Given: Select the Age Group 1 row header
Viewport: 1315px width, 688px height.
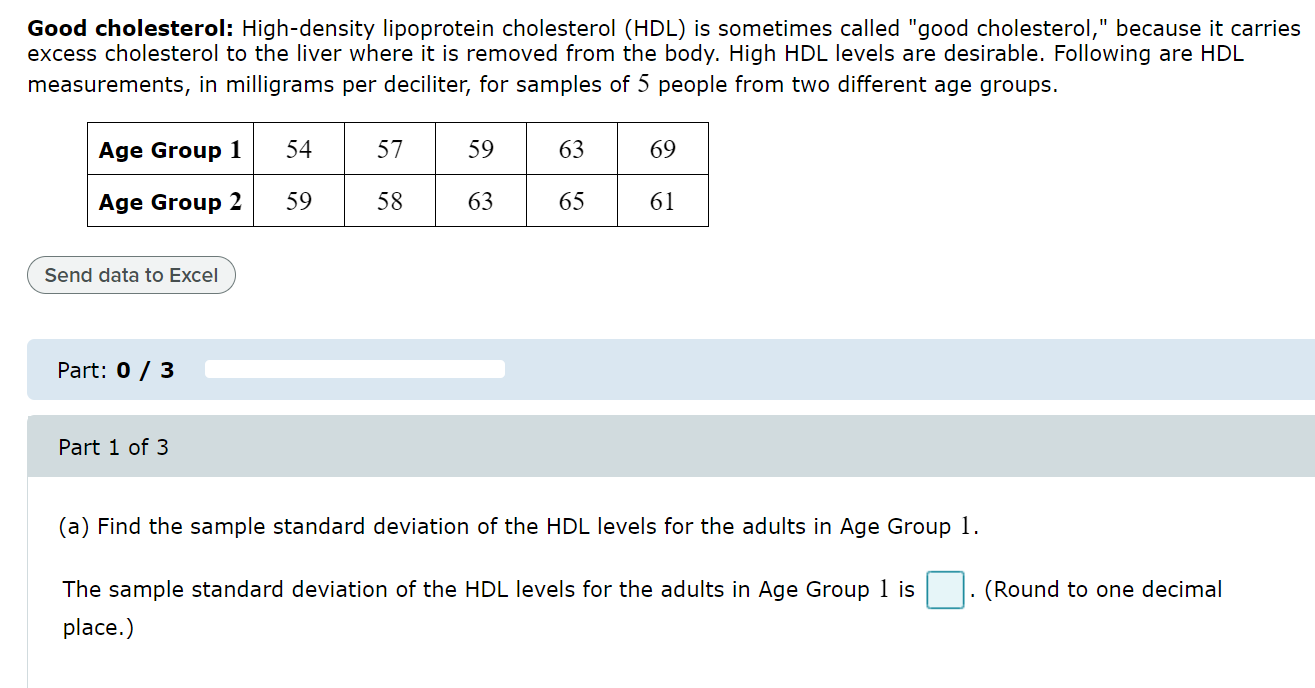Looking at the screenshot, I should [170, 149].
